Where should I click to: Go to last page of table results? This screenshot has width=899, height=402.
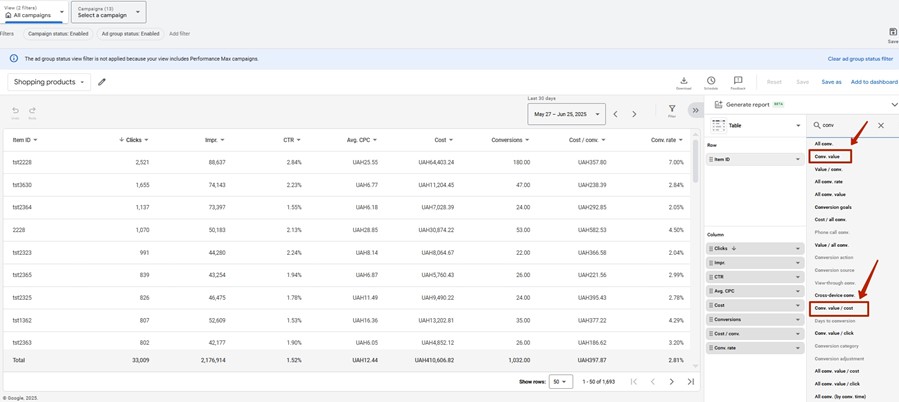pyautogui.click(x=691, y=381)
